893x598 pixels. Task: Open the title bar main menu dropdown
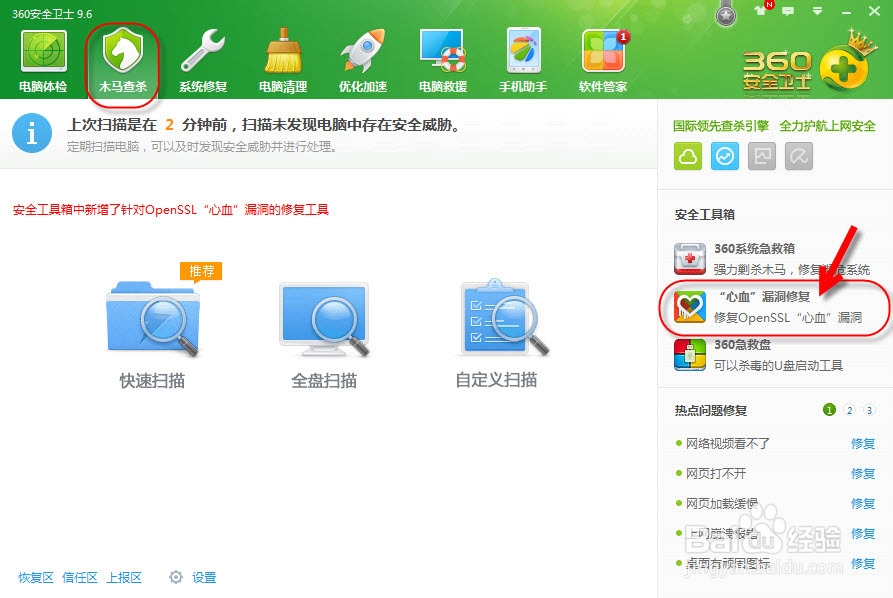pos(817,11)
